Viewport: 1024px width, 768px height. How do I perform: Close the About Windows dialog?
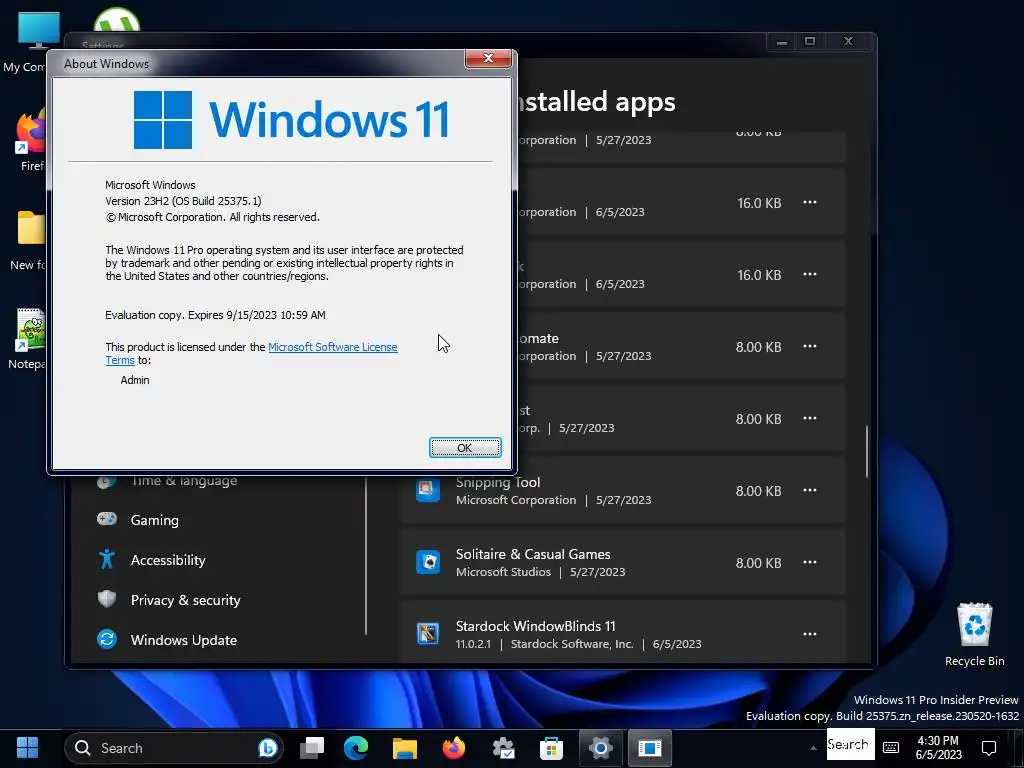[488, 58]
